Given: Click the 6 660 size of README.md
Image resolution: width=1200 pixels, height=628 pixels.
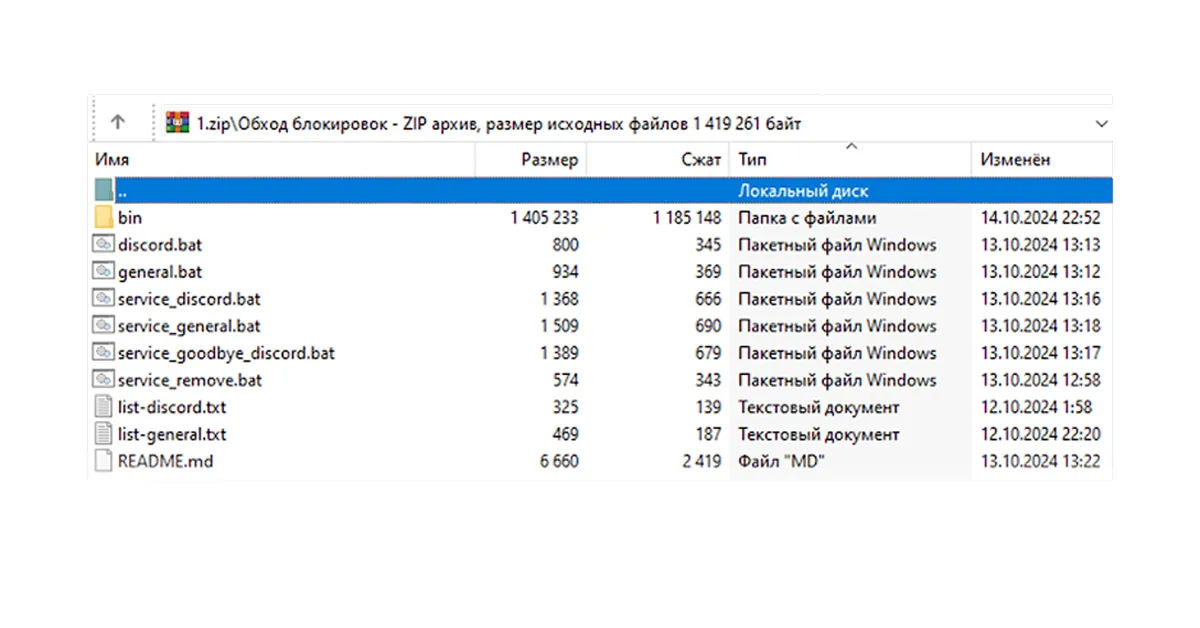Looking at the screenshot, I should click(559, 461).
